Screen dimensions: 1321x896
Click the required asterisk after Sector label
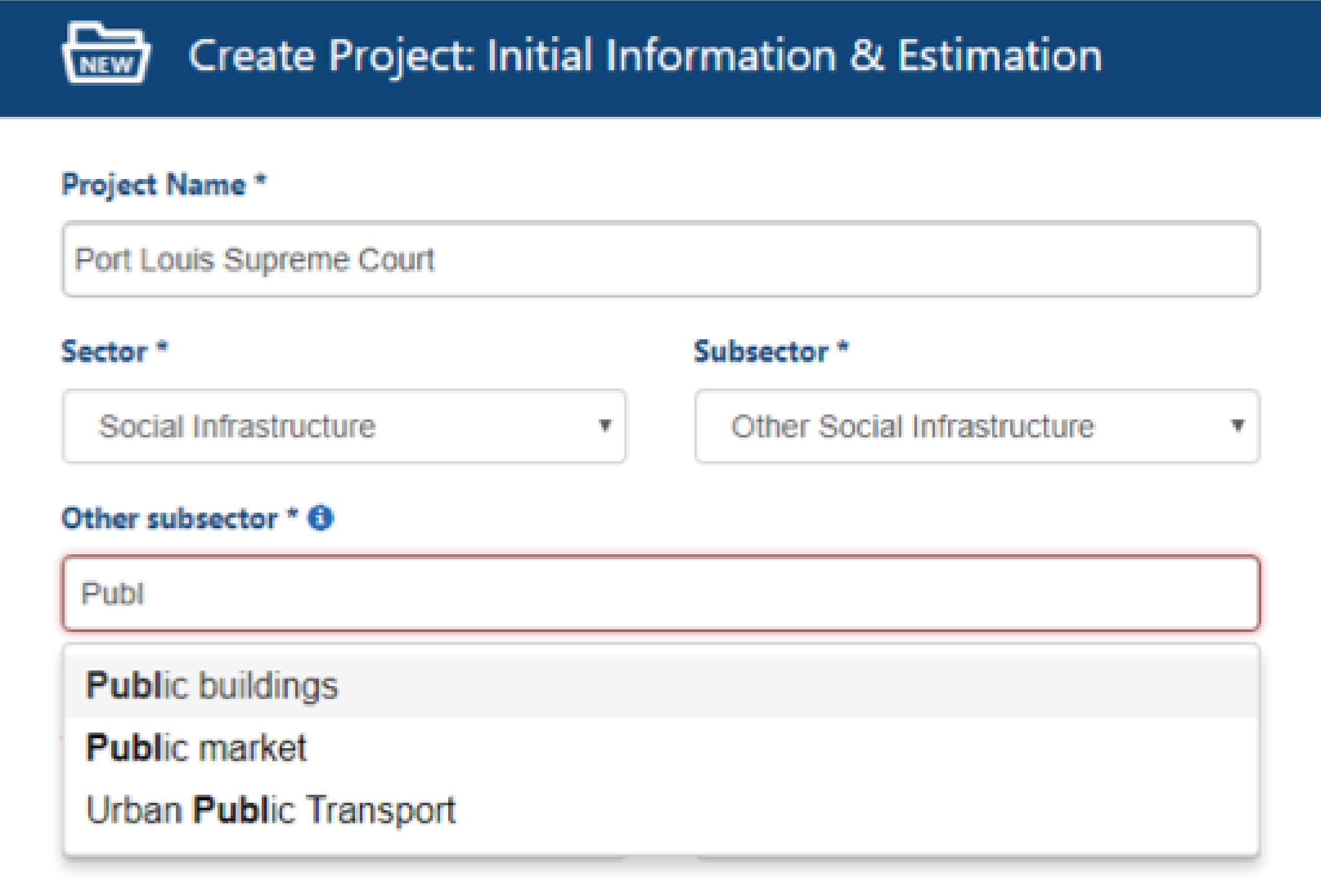pos(162,347)
